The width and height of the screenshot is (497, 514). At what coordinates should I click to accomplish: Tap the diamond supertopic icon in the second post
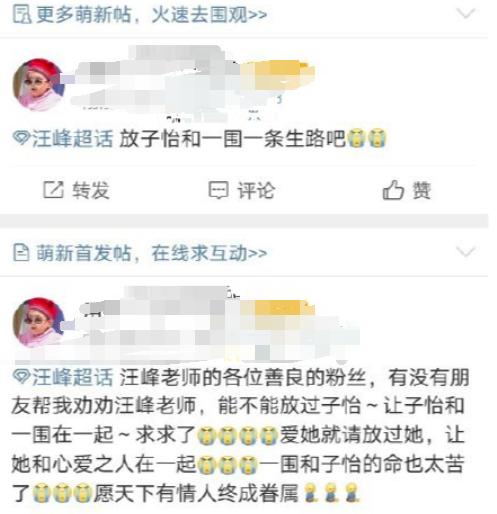[21, 376]
